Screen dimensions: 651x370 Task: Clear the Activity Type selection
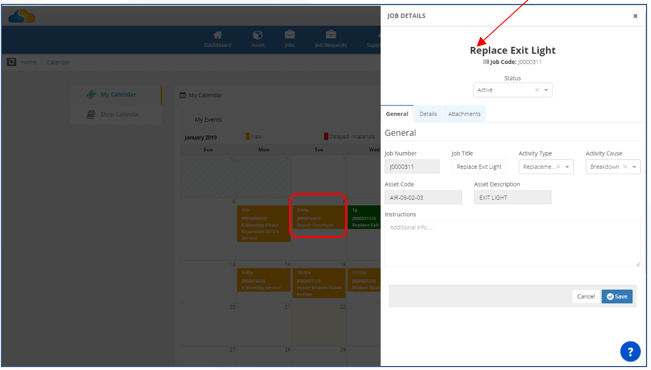point(558,167)
